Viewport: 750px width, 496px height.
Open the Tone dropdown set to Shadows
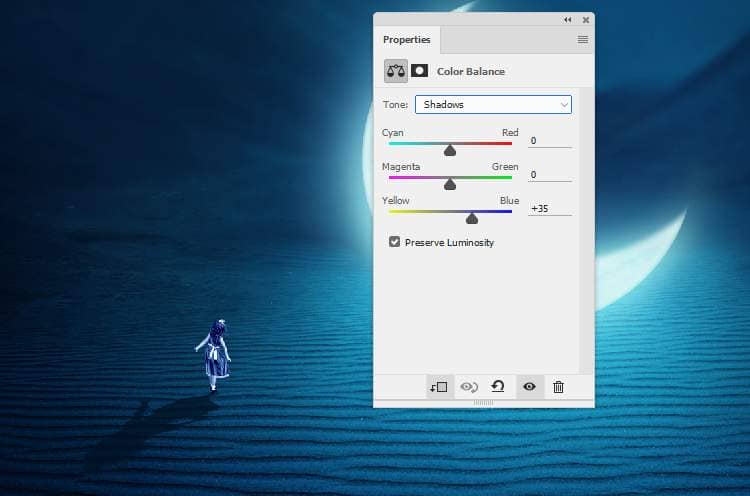pos(493,104)
